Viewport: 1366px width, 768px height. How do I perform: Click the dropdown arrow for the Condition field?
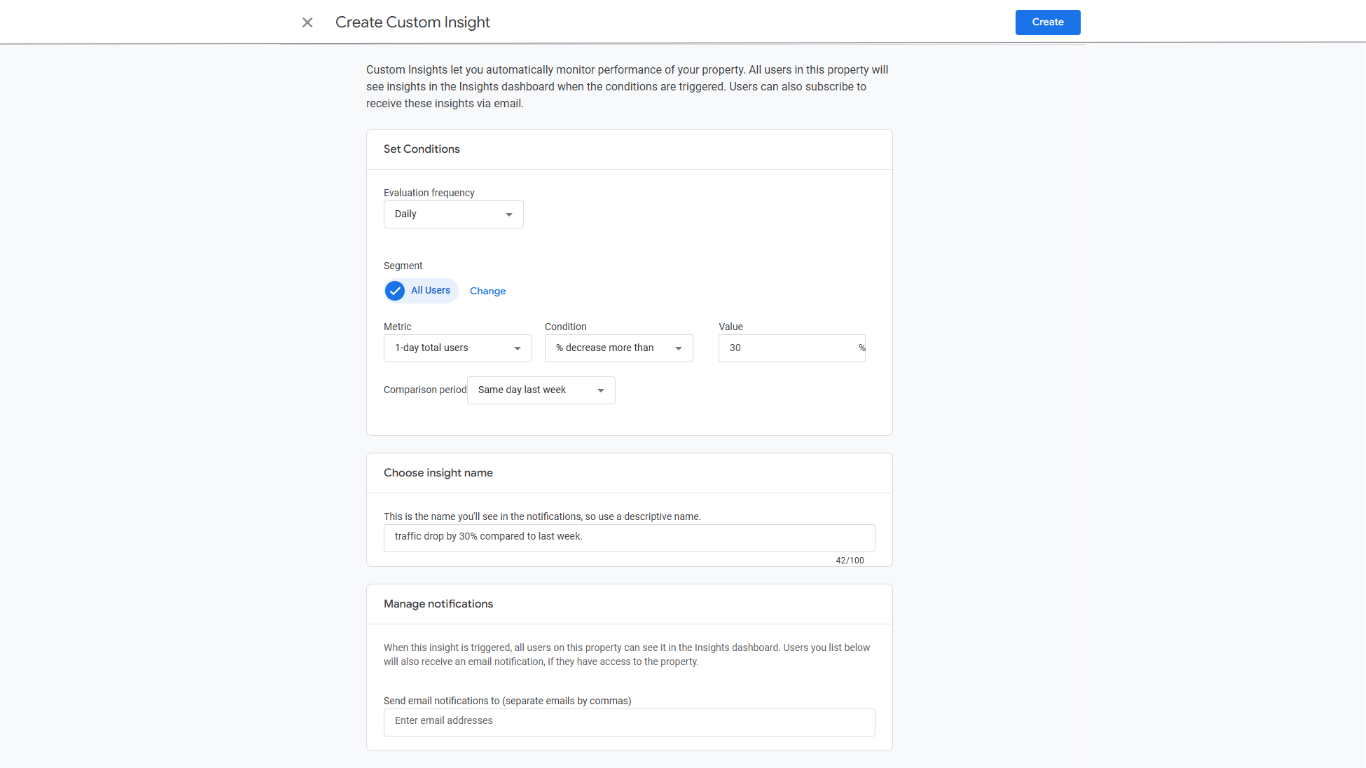pyautogui.click(x=680, y=348)
